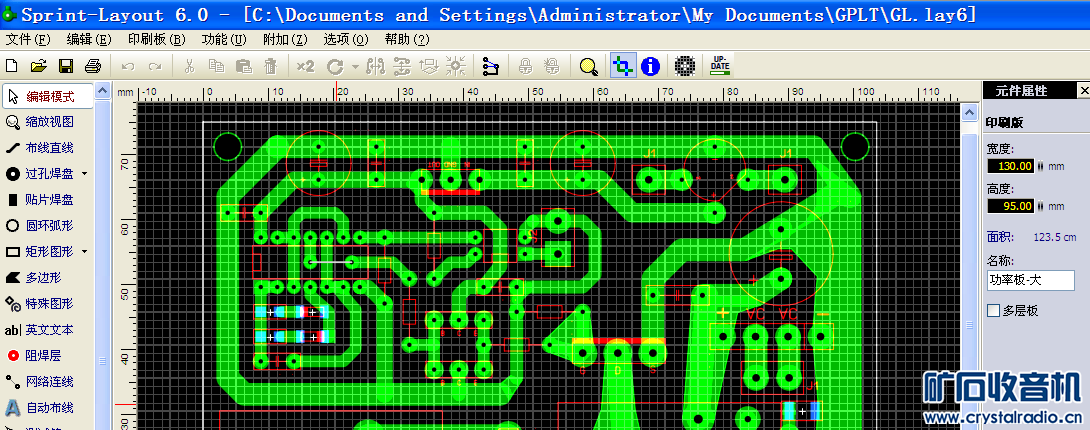The width and height of the screenshot is (1090, 430).
Task: Rotate the selection with the circular arrow icon
Action: (336, 67)
